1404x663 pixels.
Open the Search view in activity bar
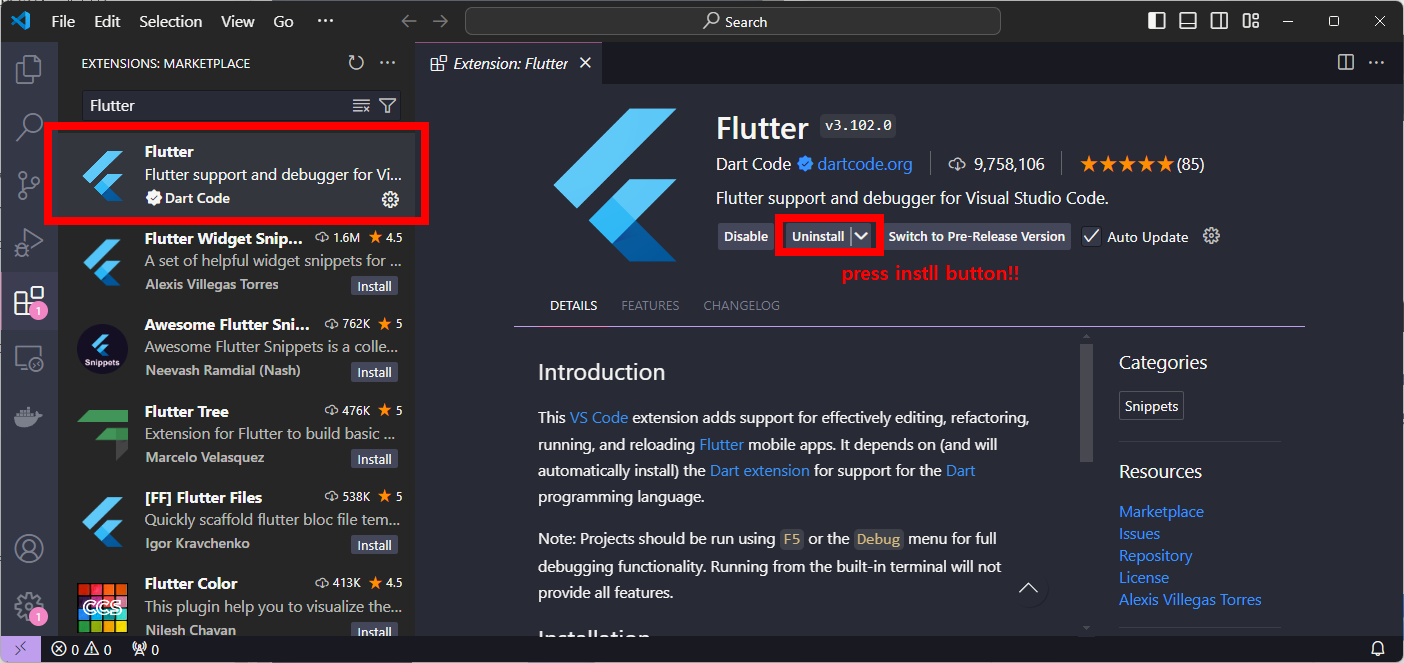(29, 126)
